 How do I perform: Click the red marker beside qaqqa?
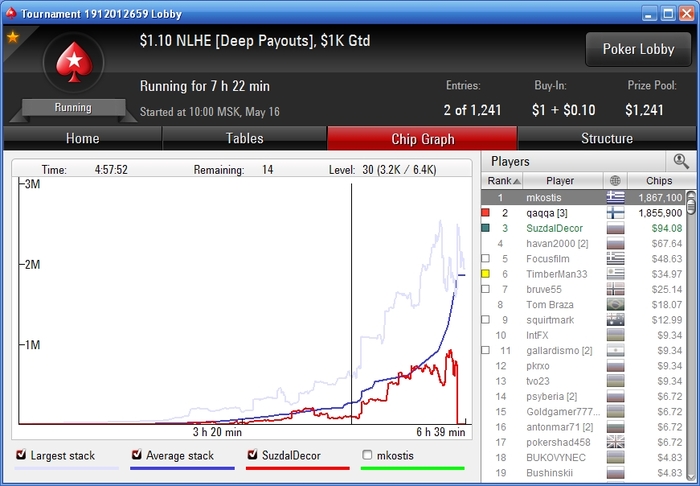point(486,213)
